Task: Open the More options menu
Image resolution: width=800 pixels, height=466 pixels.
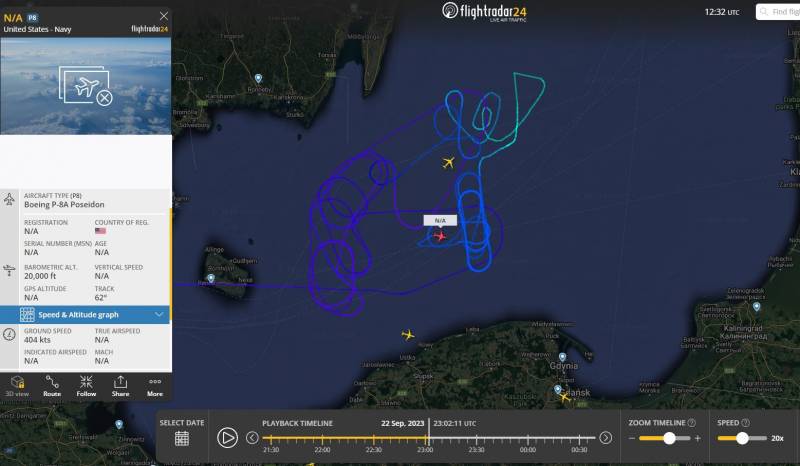Action: click(x=155, y=386)
